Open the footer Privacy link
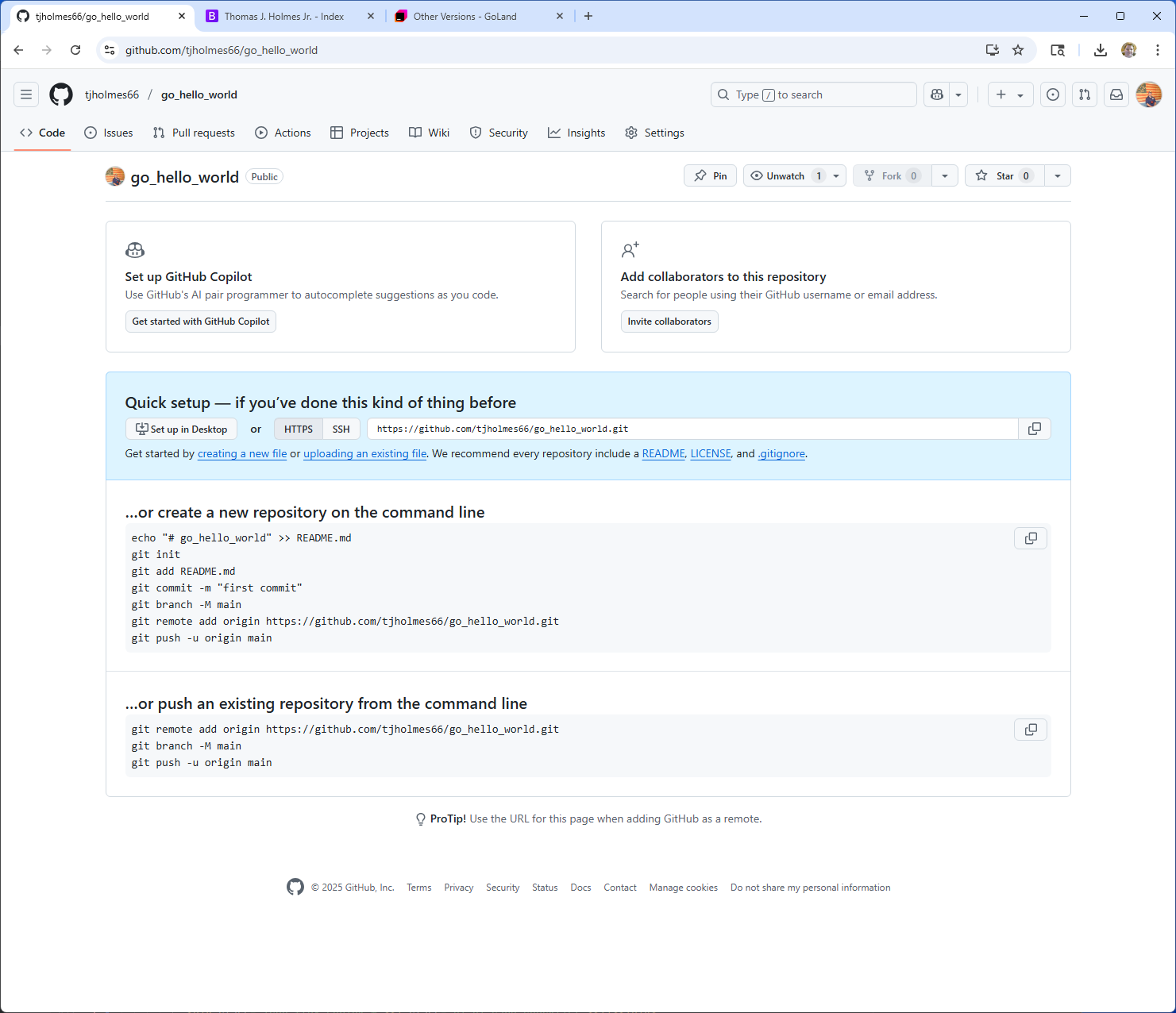Image resolution: width=1176 pixels, height=1013 pixels. pyautogui.click(x=459, y=888)
